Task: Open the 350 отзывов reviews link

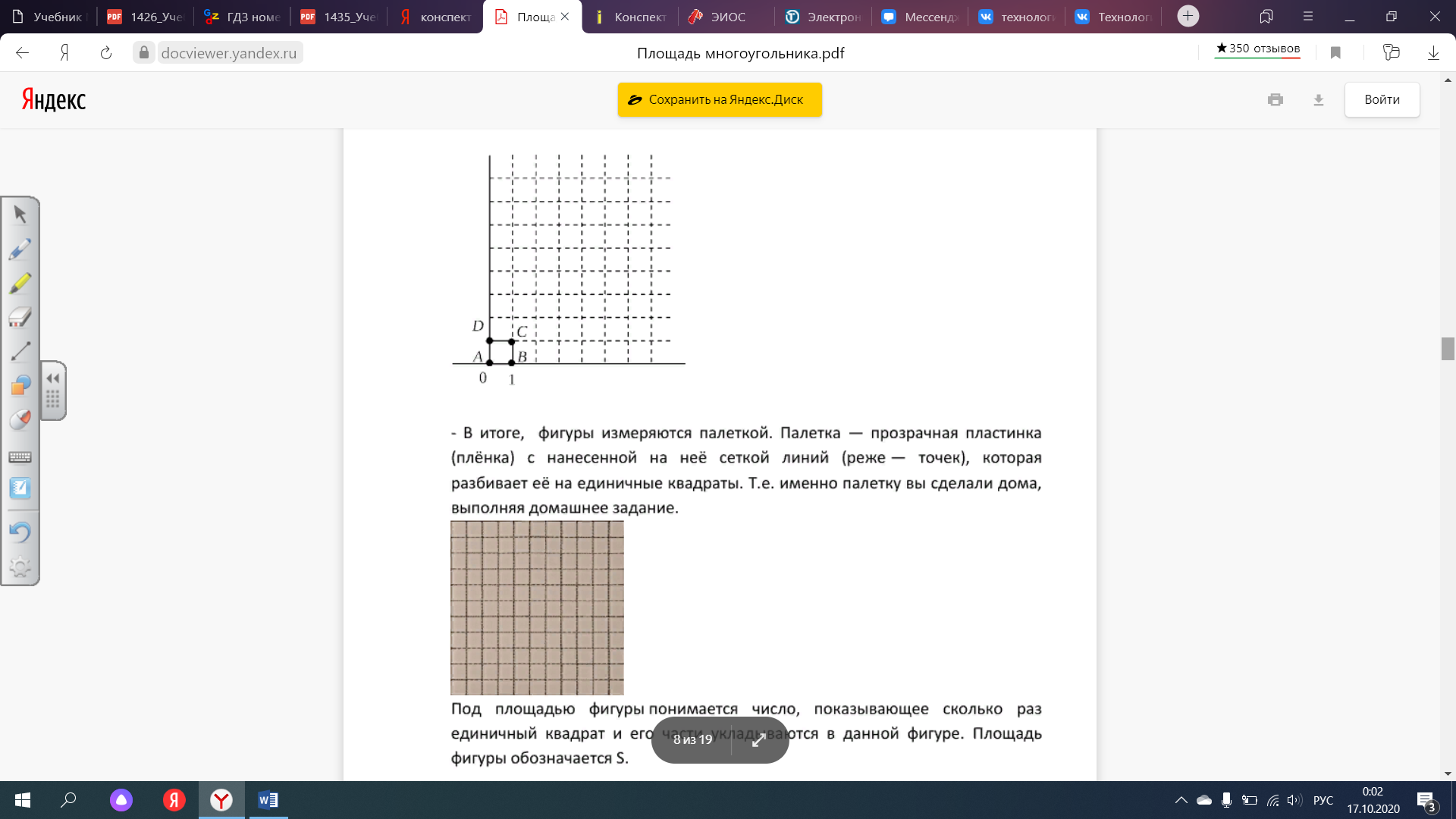Action: pyautogui.click(x=1258, y=49)
